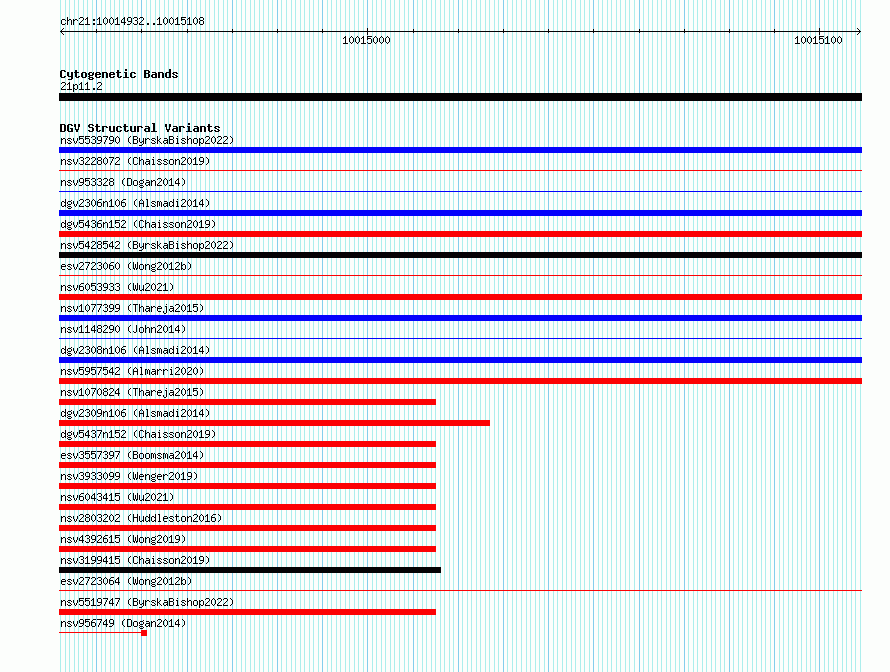This screenshot has height=672, width=890.
Task: Click the black bar under nsv5428542
Action: point(460,255)
